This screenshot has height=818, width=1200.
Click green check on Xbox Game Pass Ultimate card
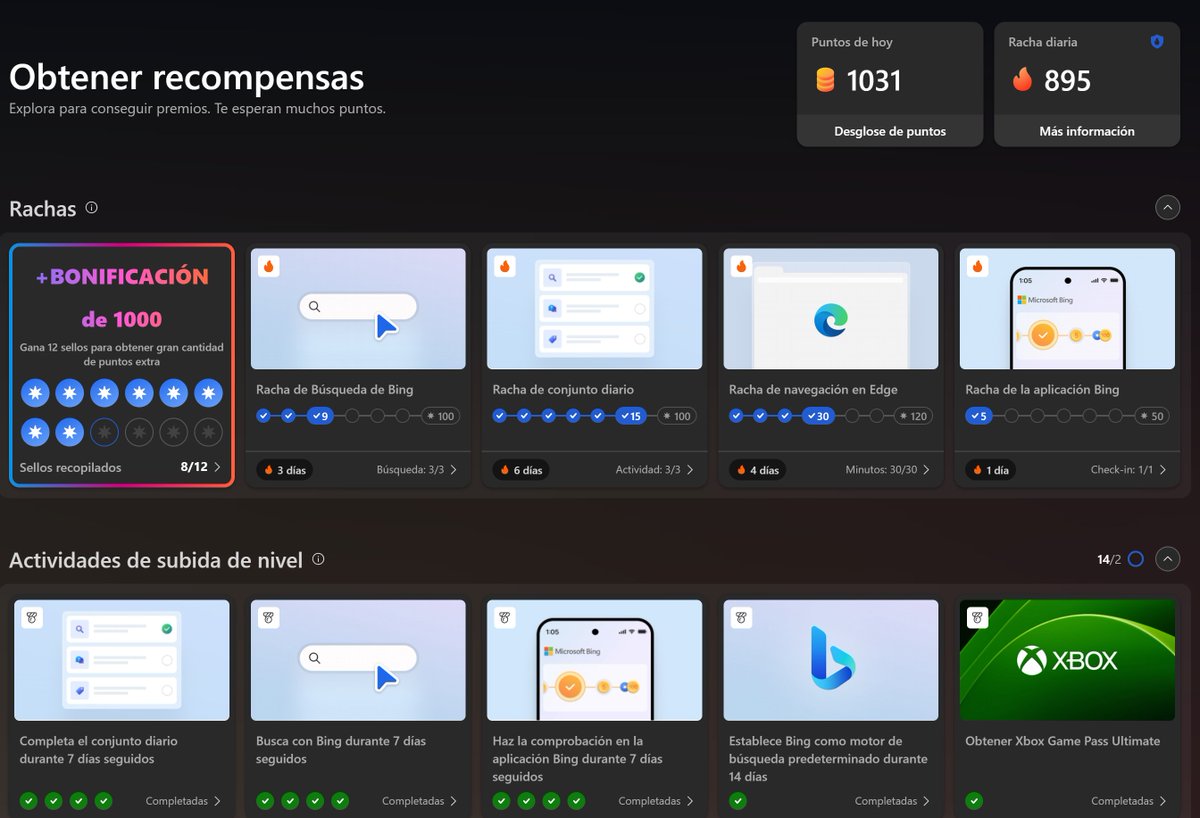[x=974, y=801]
